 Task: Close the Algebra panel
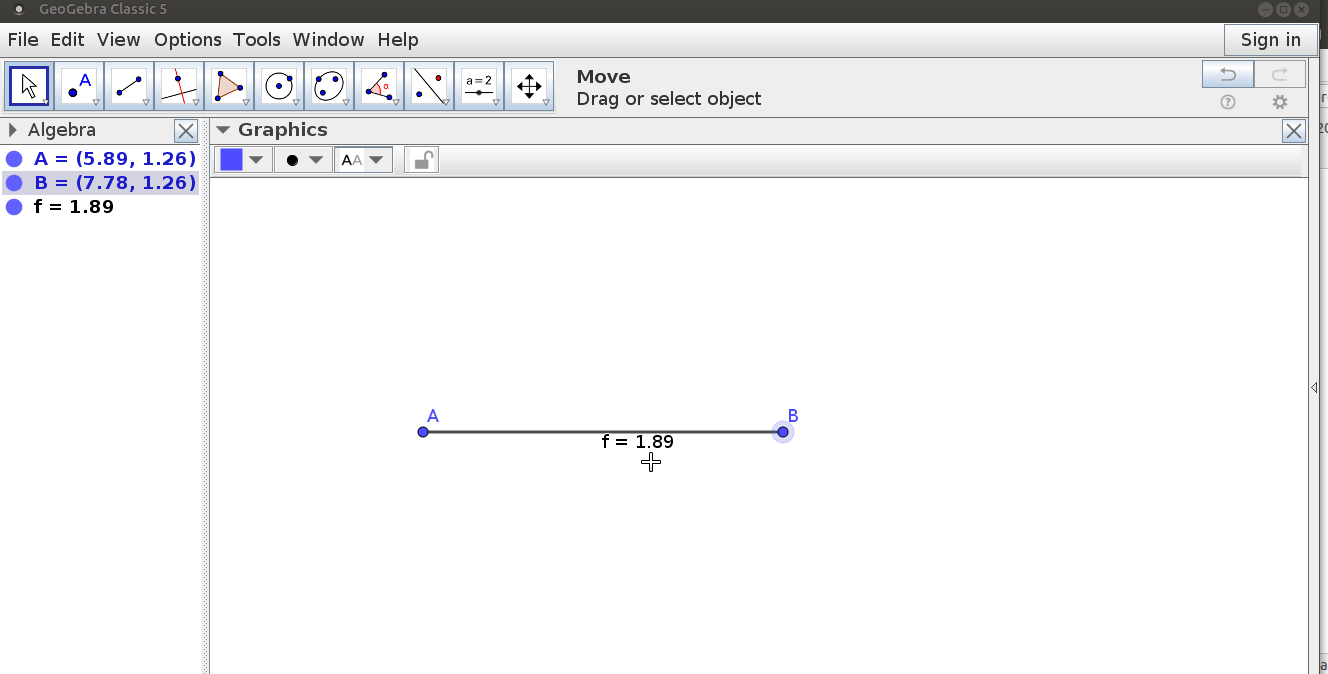[x=186, y=131]
